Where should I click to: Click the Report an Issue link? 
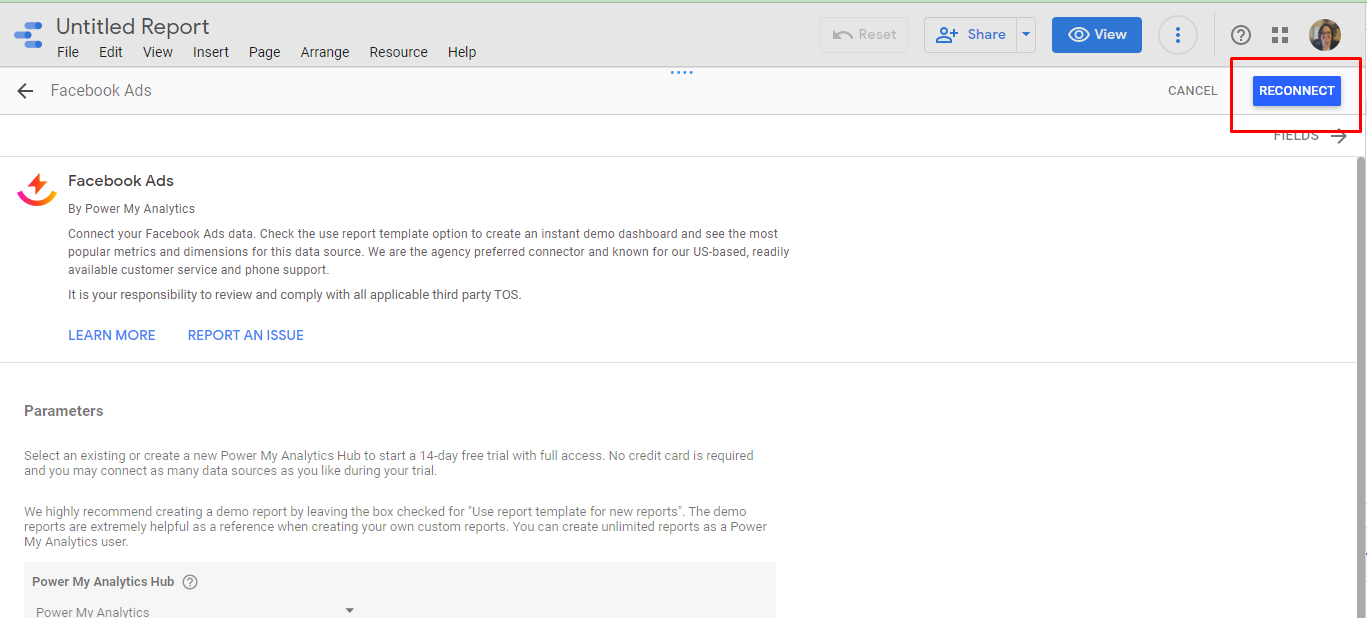point(246,335)
